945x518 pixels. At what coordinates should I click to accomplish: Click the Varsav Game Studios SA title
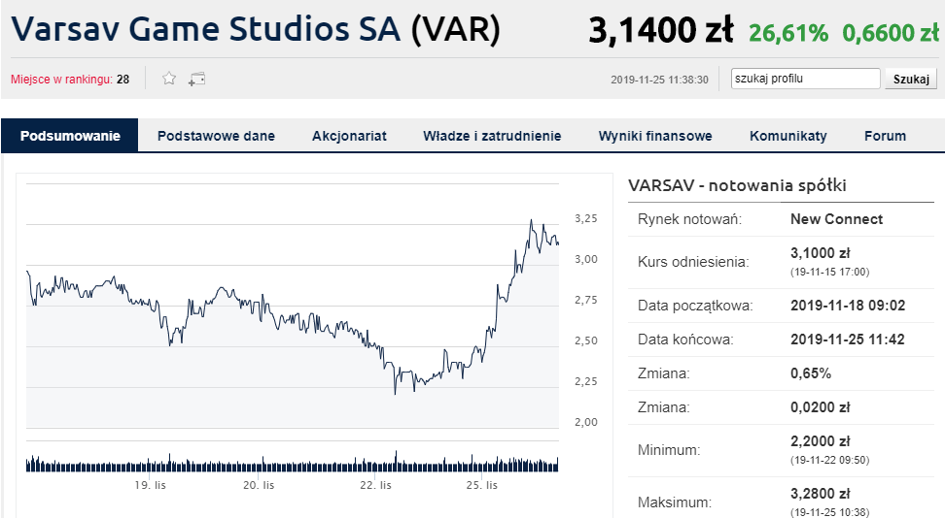click(206, 29)
